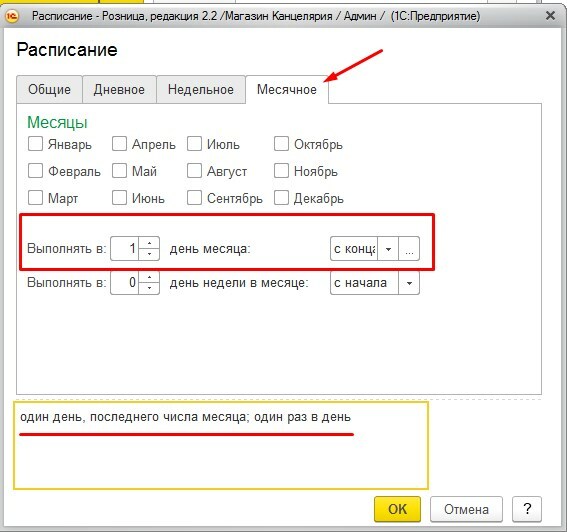The height and width of the screenshot is (532, 567).
Task: Open the Дневное tab
Action: tap(119, 89)
